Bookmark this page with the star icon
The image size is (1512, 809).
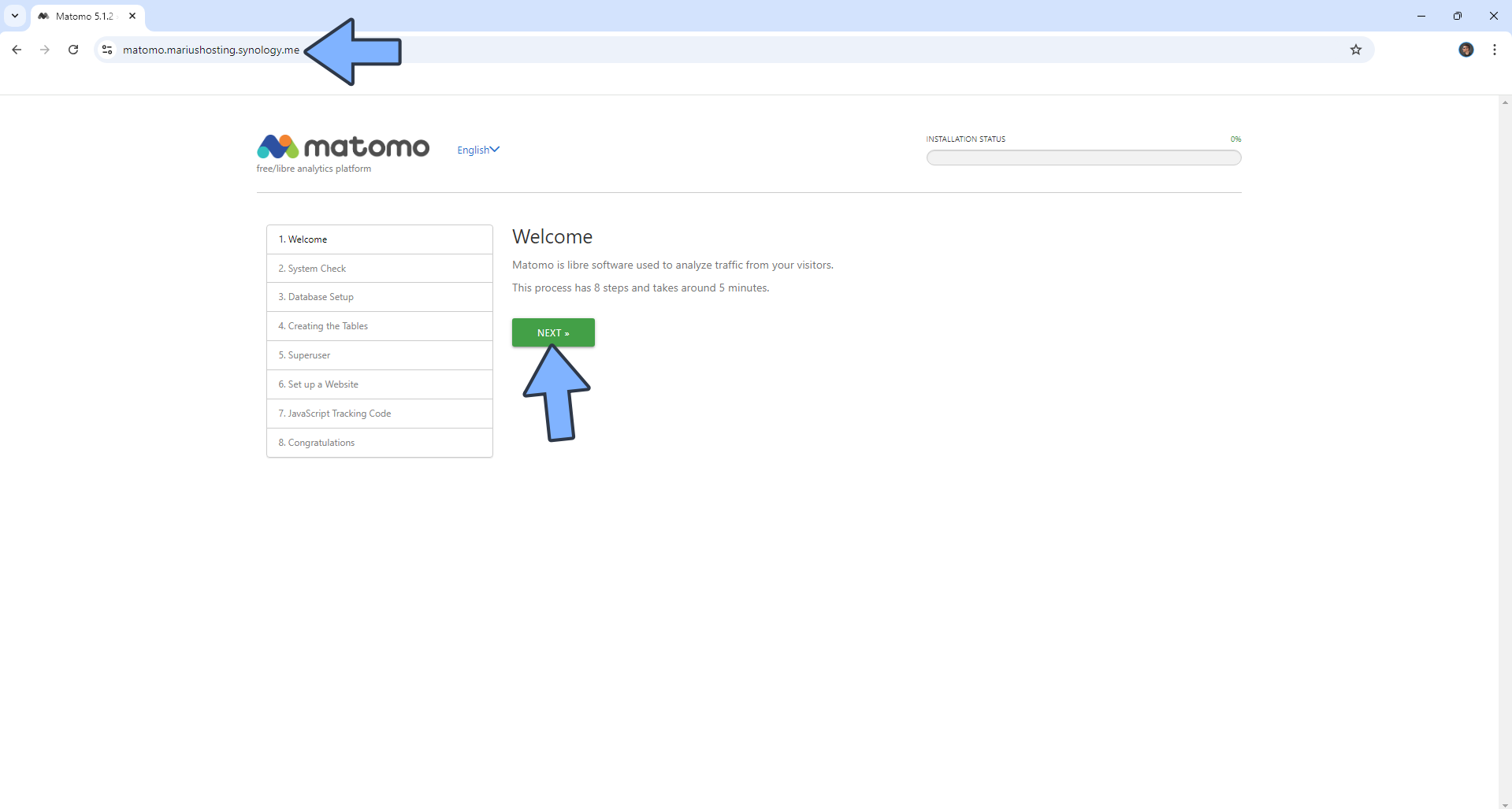(1356, 50)
